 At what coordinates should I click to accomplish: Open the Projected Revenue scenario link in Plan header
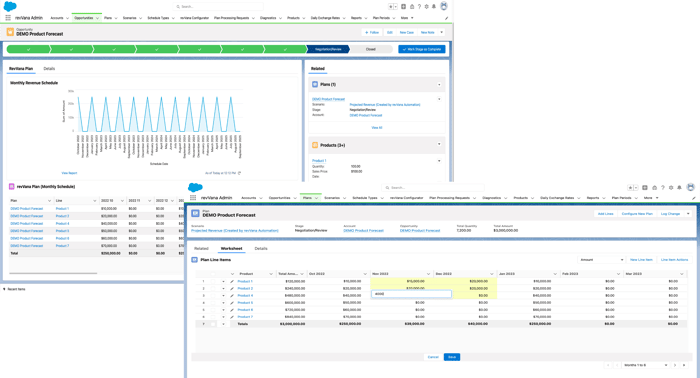coord(235,231)
